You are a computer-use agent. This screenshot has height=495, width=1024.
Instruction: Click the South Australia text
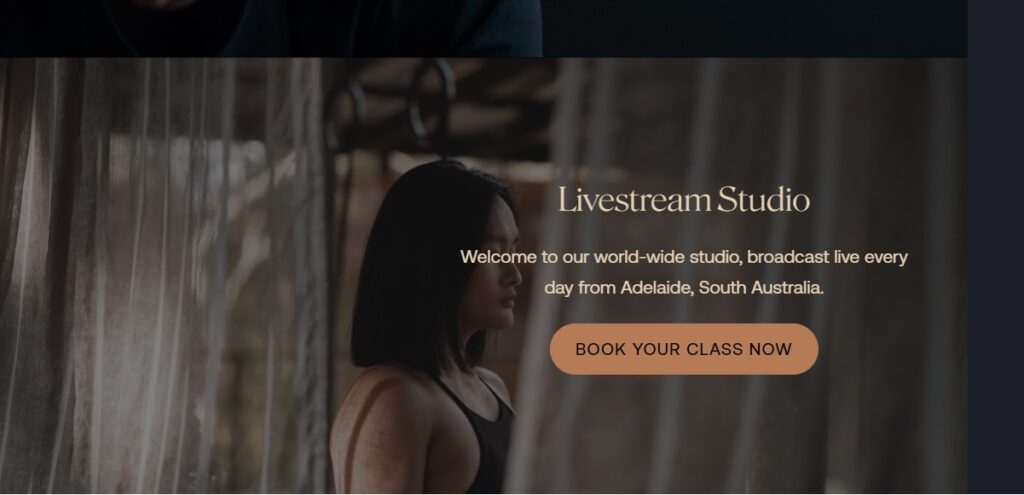761,288
